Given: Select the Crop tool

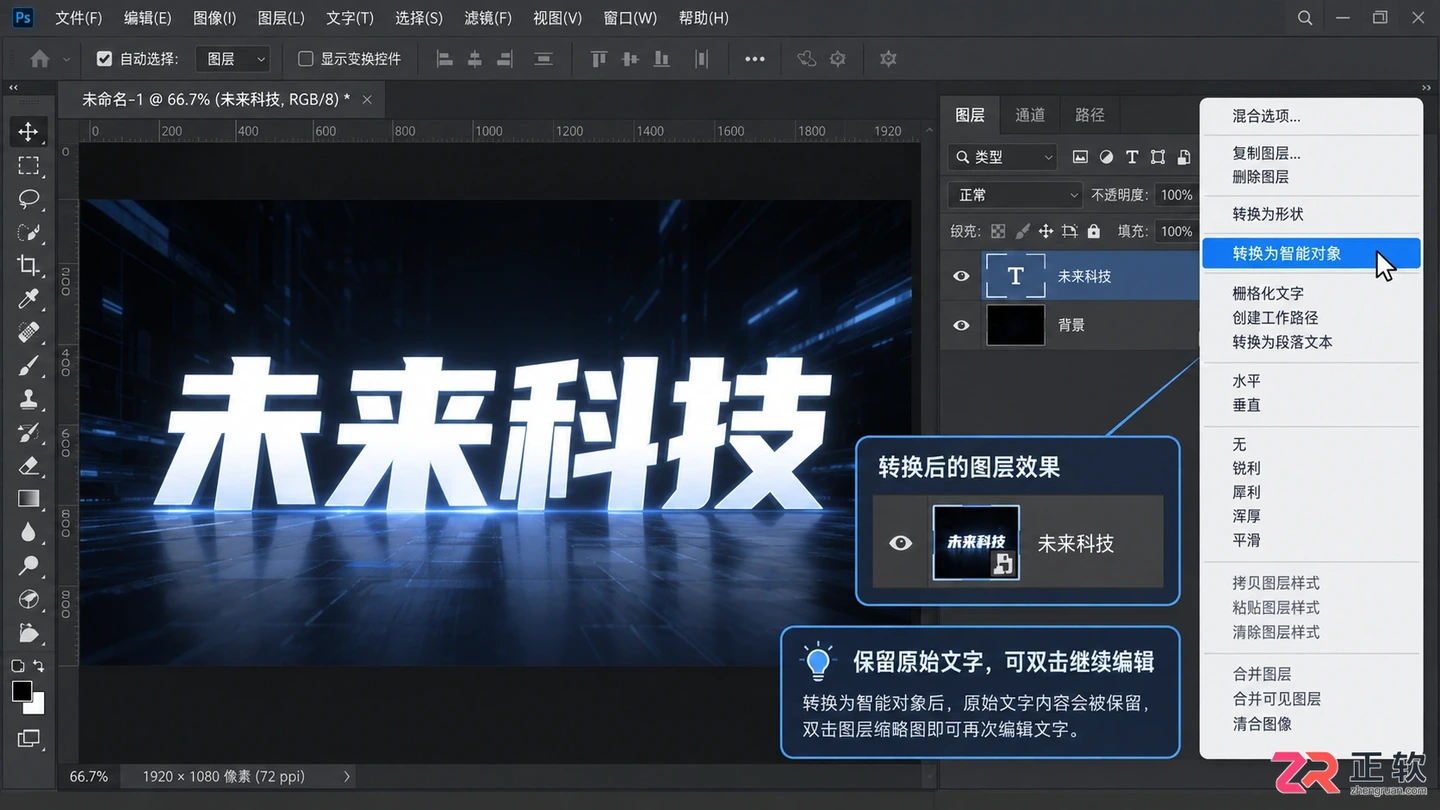Looking at the screenshot, I should [28, 265].
